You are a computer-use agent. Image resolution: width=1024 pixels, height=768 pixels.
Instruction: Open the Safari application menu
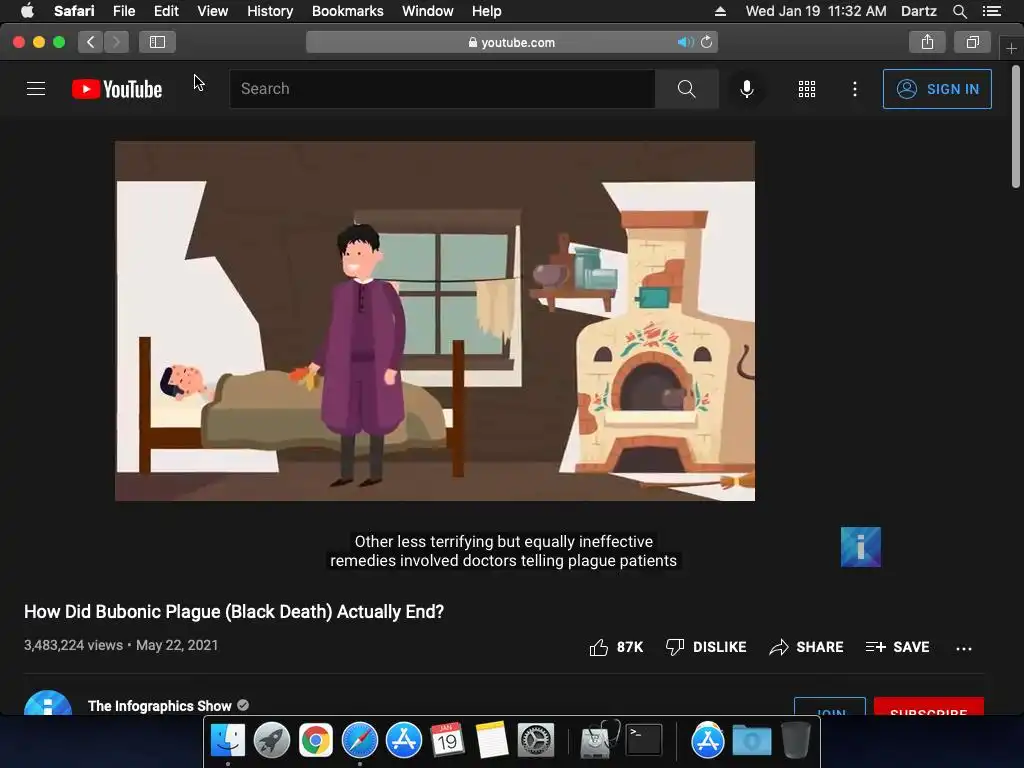pyautogui.click(x=74, y=11)
